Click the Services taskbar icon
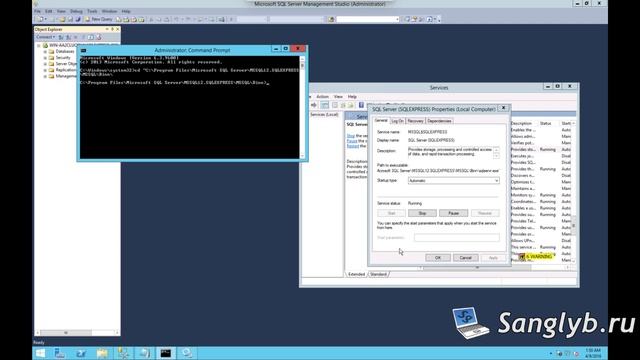 click(x=187, y=353)
